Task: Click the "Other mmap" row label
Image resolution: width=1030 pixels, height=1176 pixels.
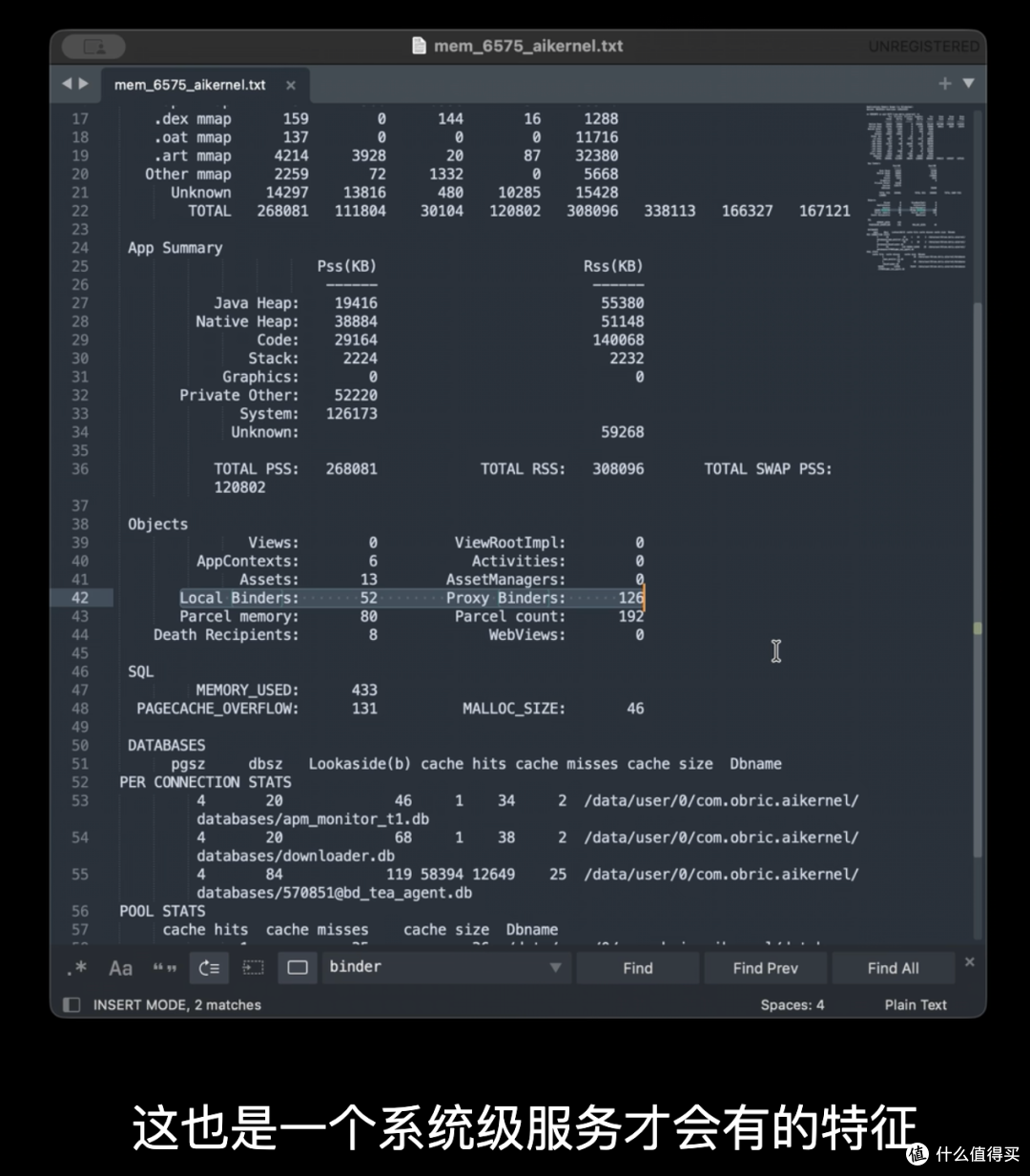Action: point(189,174)
